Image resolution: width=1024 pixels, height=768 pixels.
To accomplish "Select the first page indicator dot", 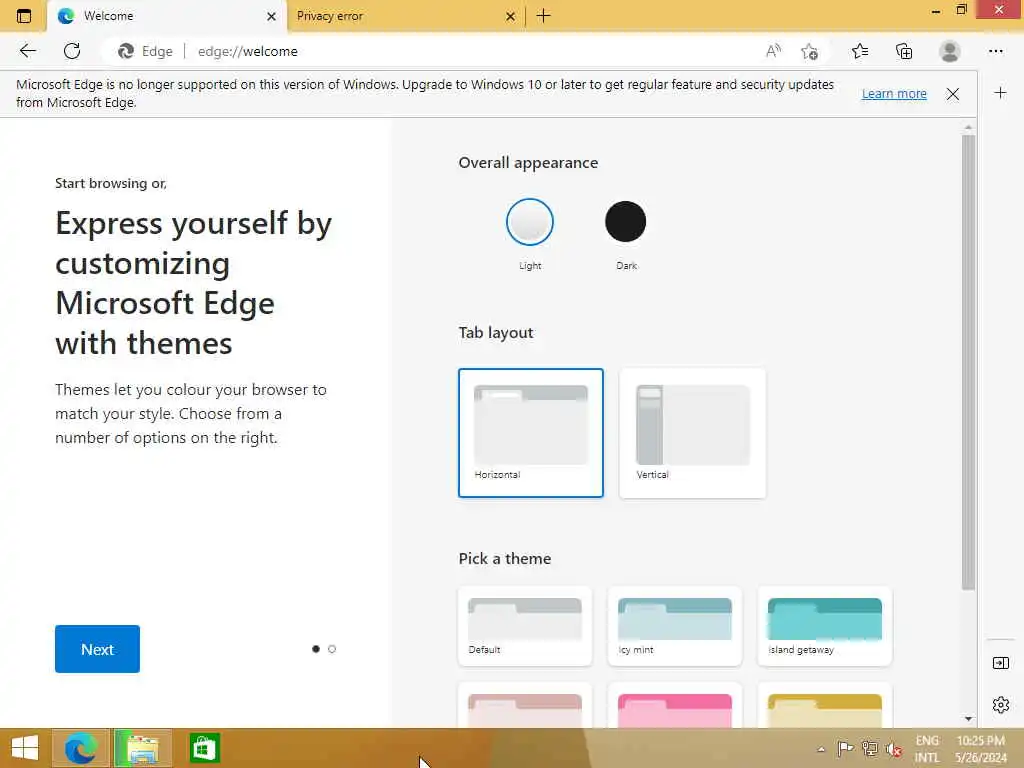I will (316, 649).
